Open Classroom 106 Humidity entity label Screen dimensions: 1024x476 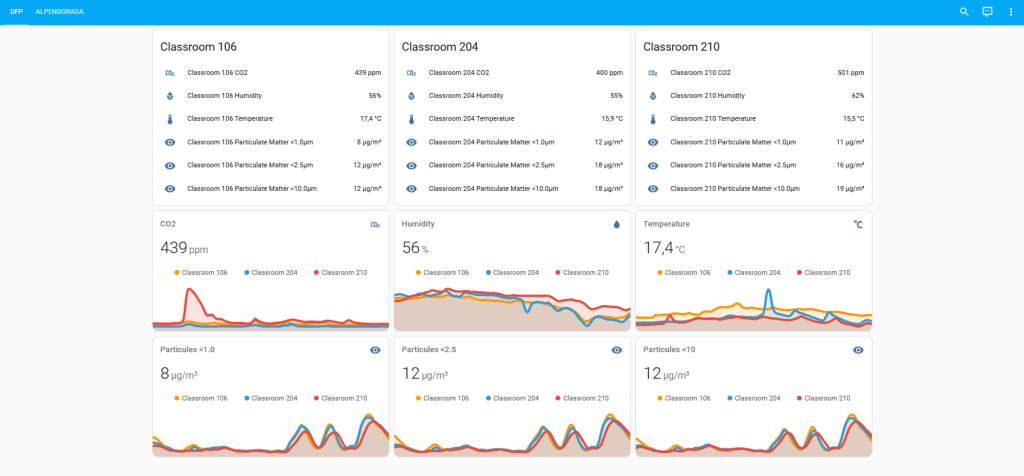pos(225,96)
